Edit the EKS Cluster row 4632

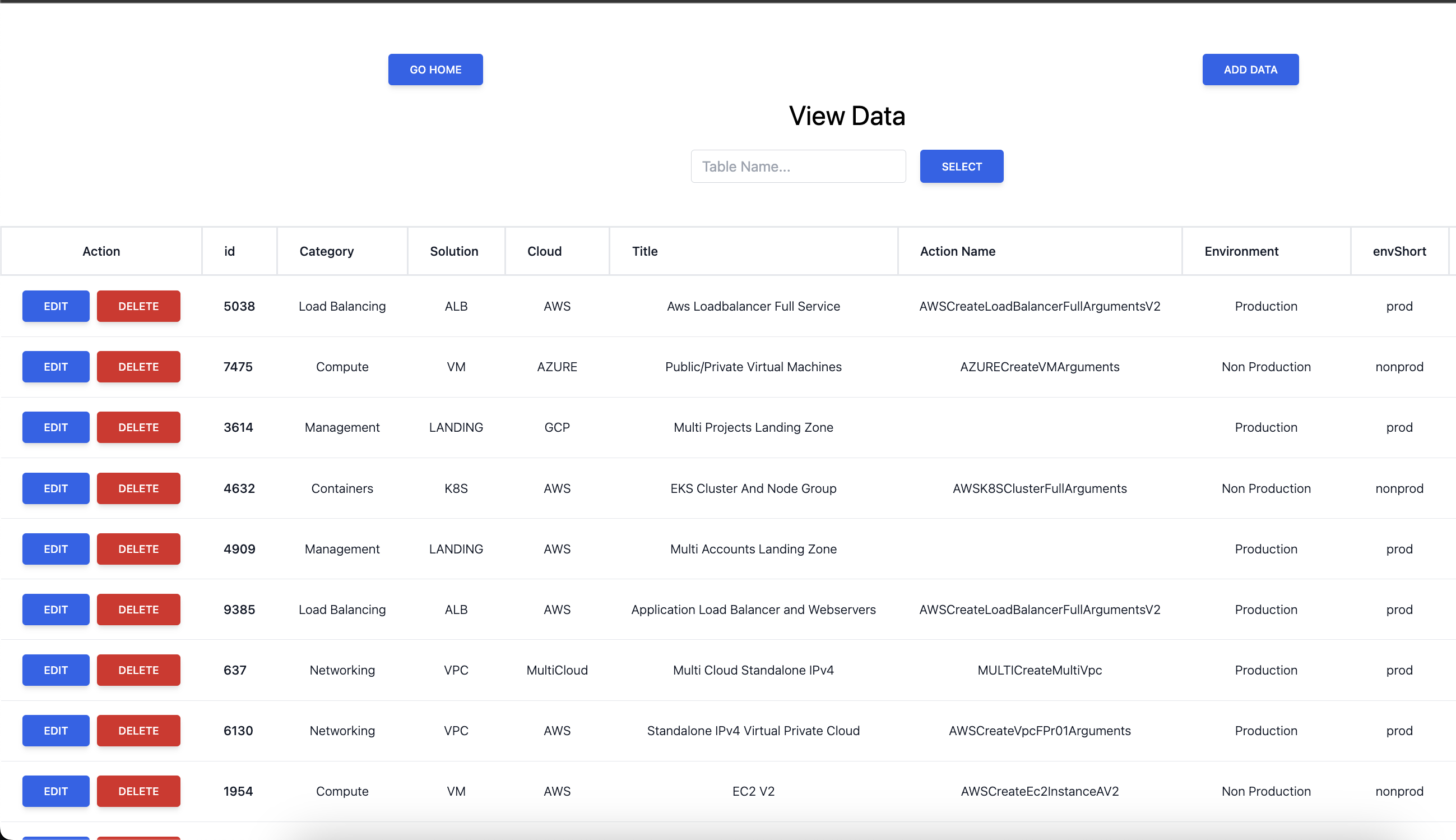point(56,488)
